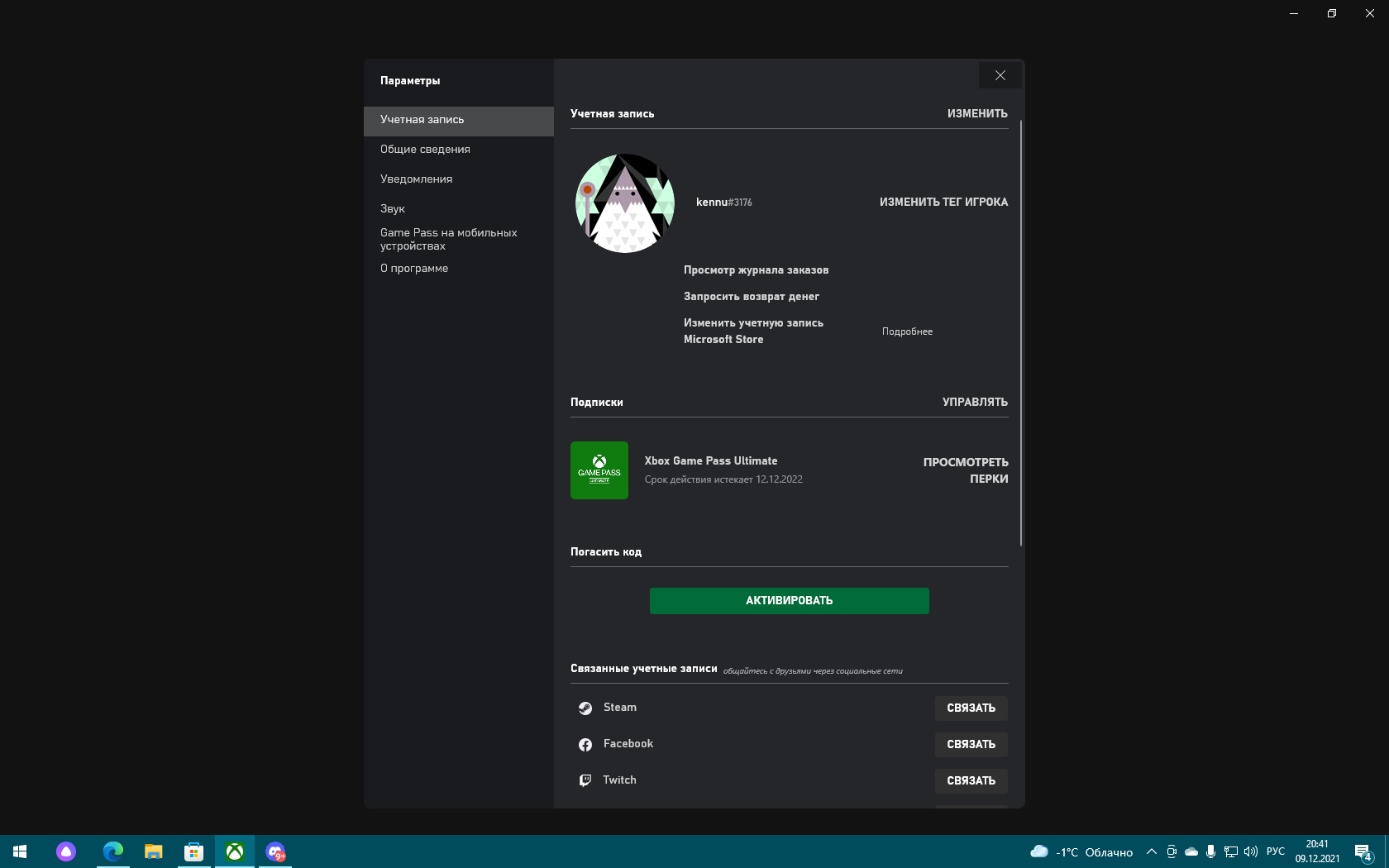Image resolution: width=1389 pixels, height=868 pixels.
Task: Open the Уведомления settings tab
Action: 459,179
